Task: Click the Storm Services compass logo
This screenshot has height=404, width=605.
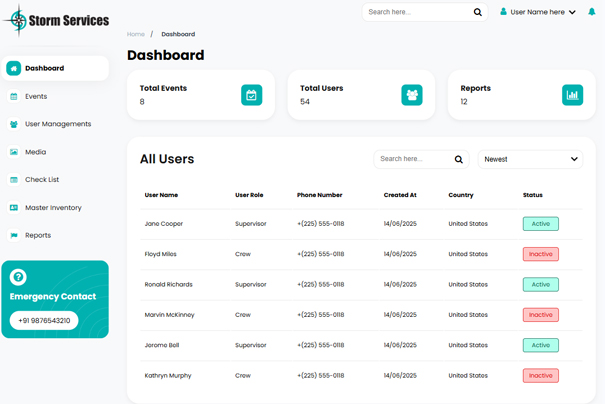Action: point(15,20)
